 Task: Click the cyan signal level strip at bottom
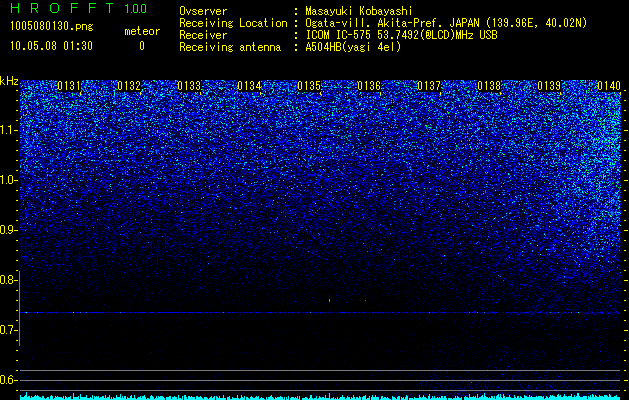(321, 397)
